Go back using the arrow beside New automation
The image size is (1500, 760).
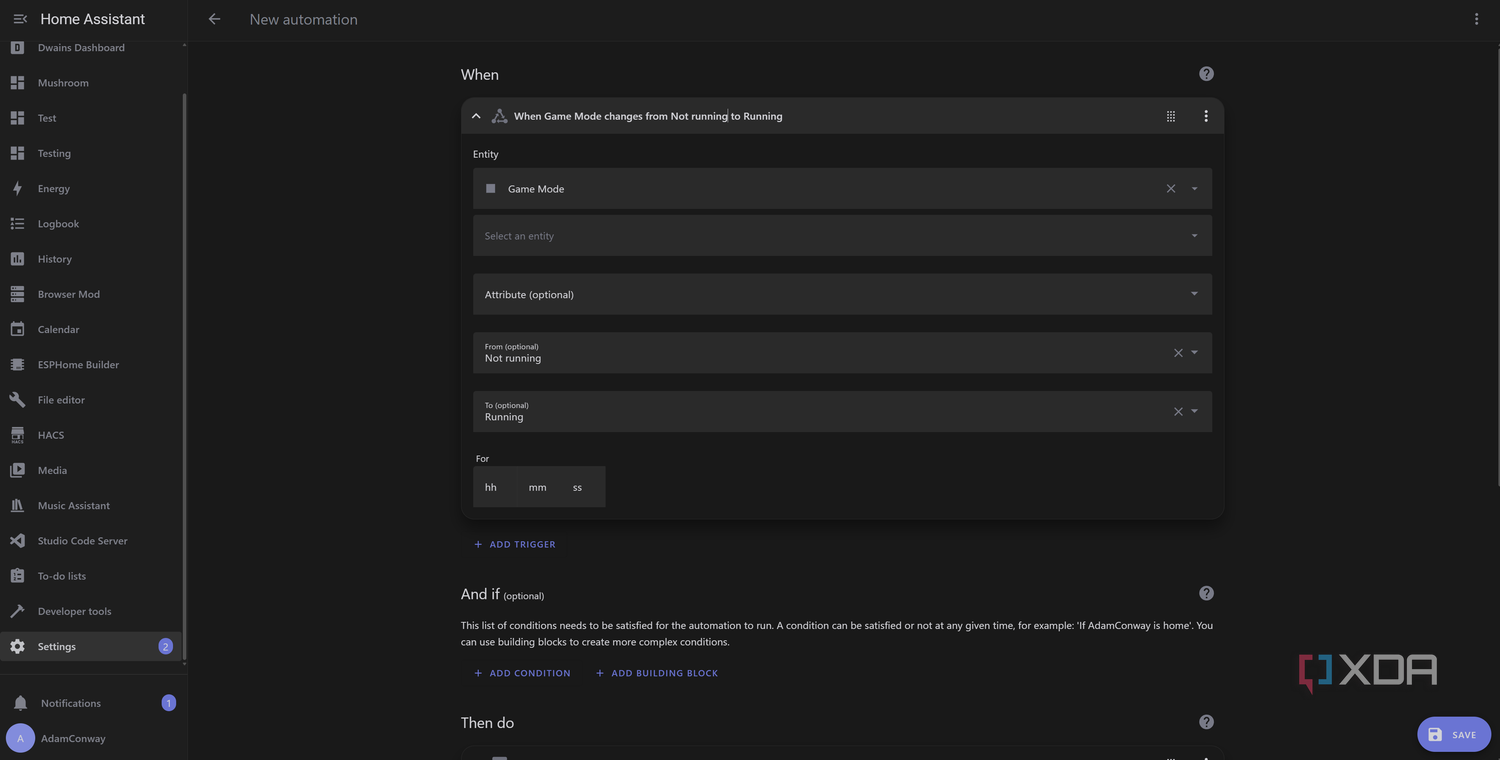(x=214, y=19)
